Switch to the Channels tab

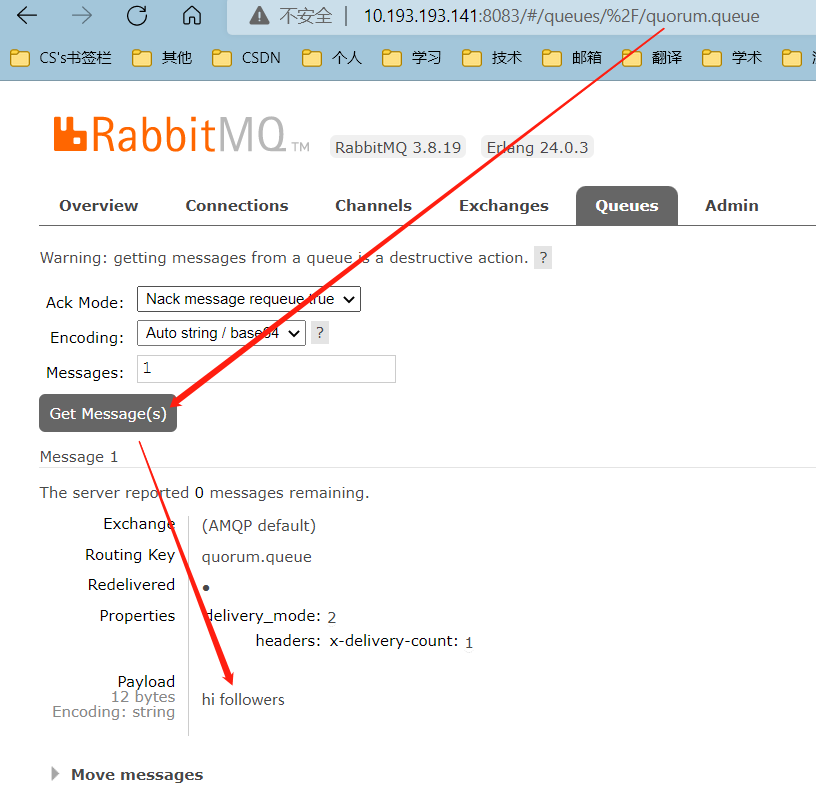pyautogui.click(x=373, y=206)
